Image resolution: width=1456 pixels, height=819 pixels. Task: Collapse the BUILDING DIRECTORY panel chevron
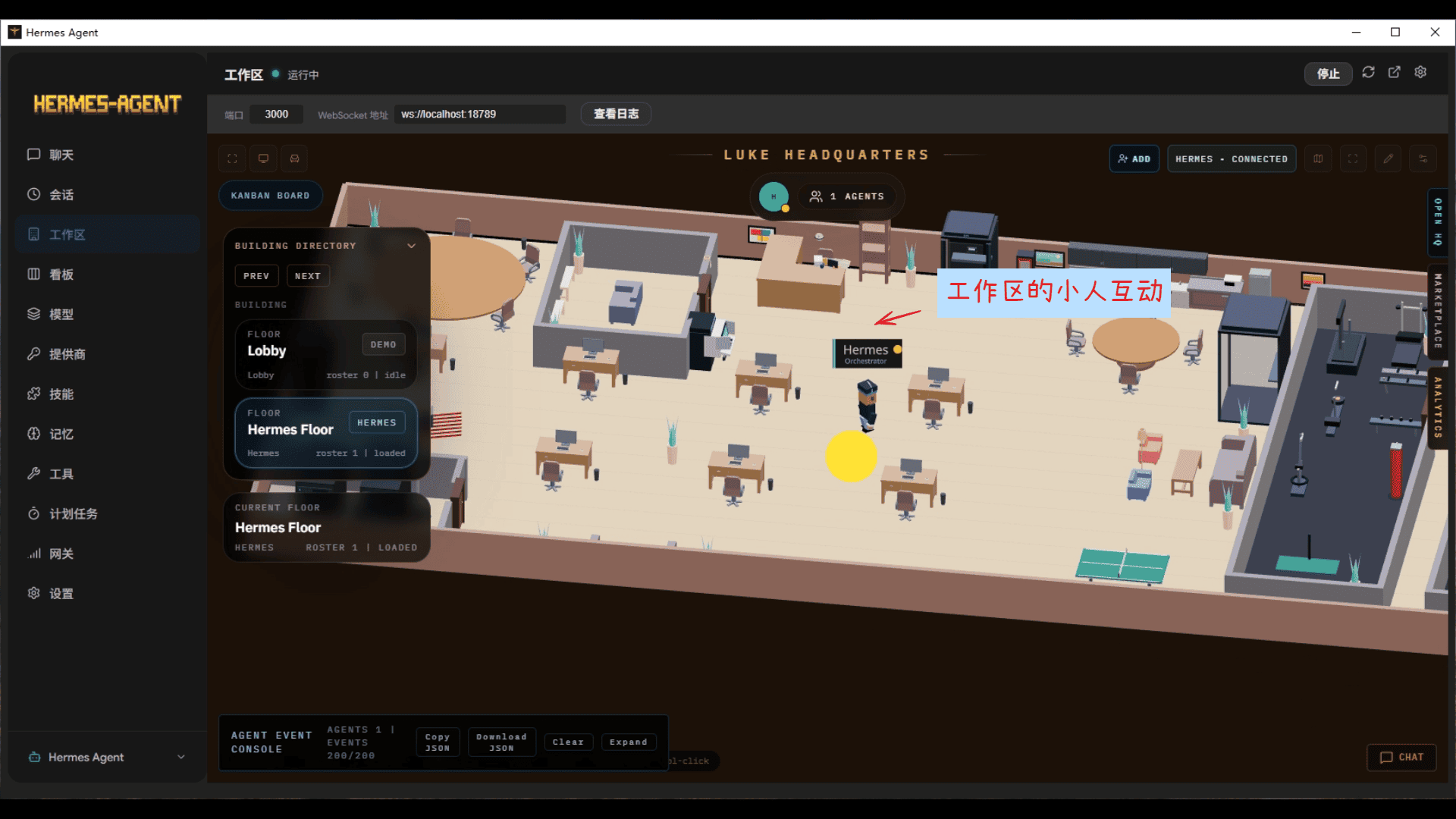click(x=411, y=246)
